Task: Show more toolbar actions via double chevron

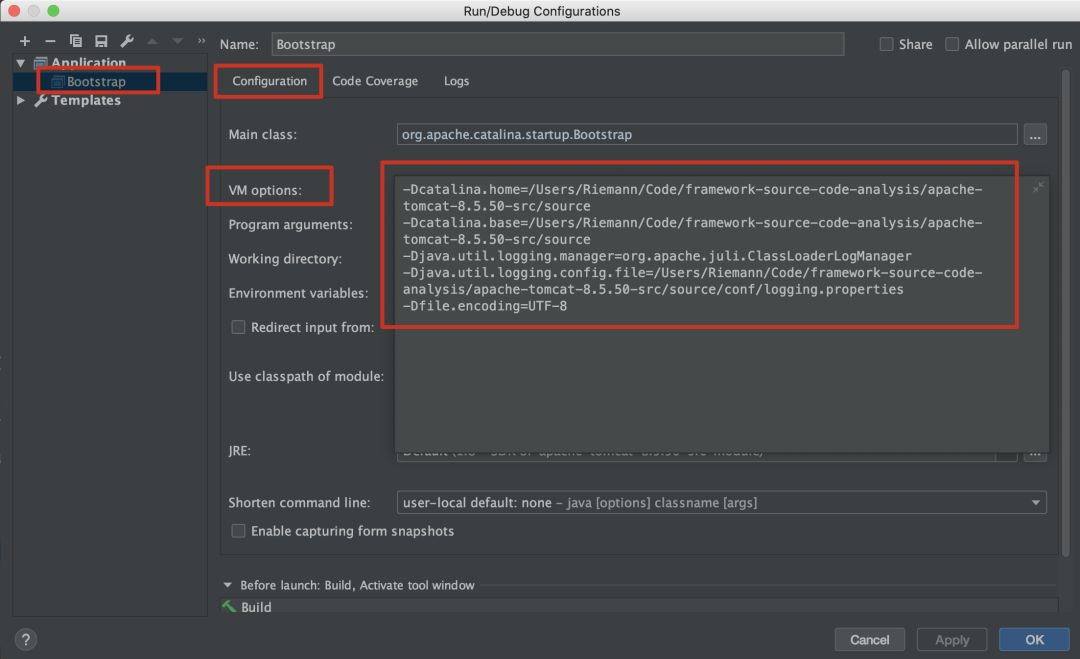Action: coord(201,41)
